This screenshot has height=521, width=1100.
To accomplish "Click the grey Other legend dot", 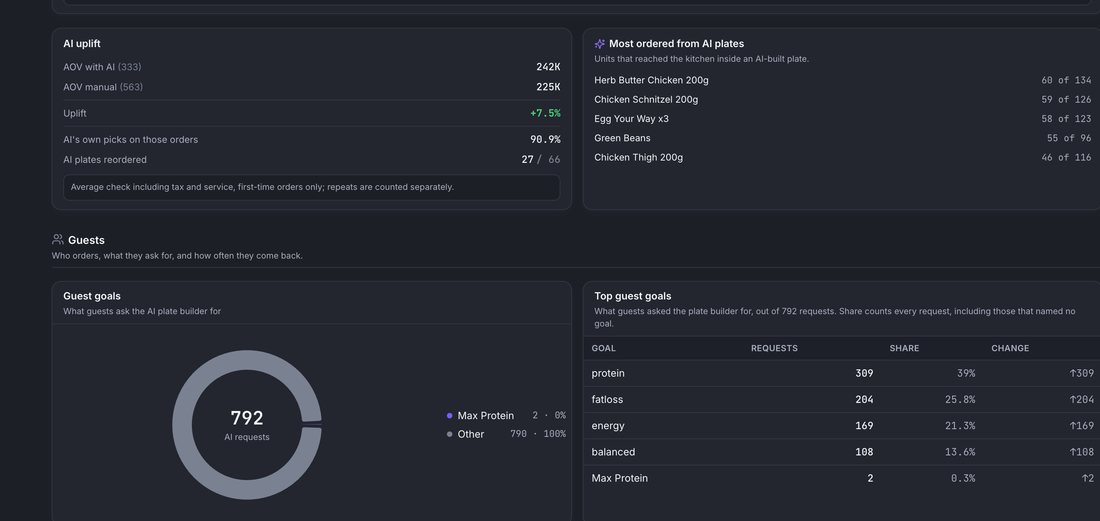I will coord(450,434).
